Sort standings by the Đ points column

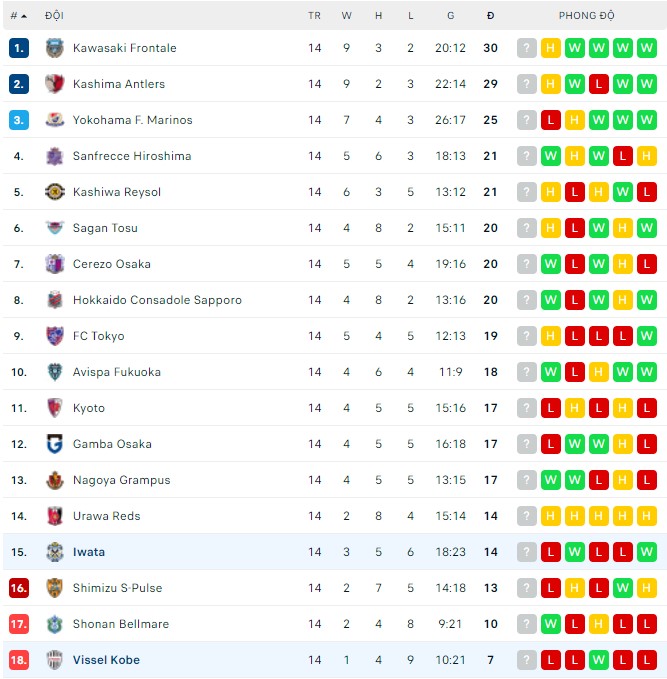pos(490,16)
